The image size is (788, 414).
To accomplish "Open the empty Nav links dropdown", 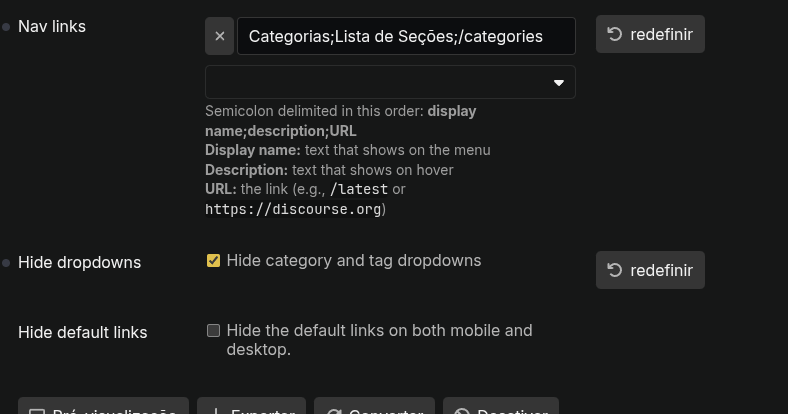I will tap(390, 82).
